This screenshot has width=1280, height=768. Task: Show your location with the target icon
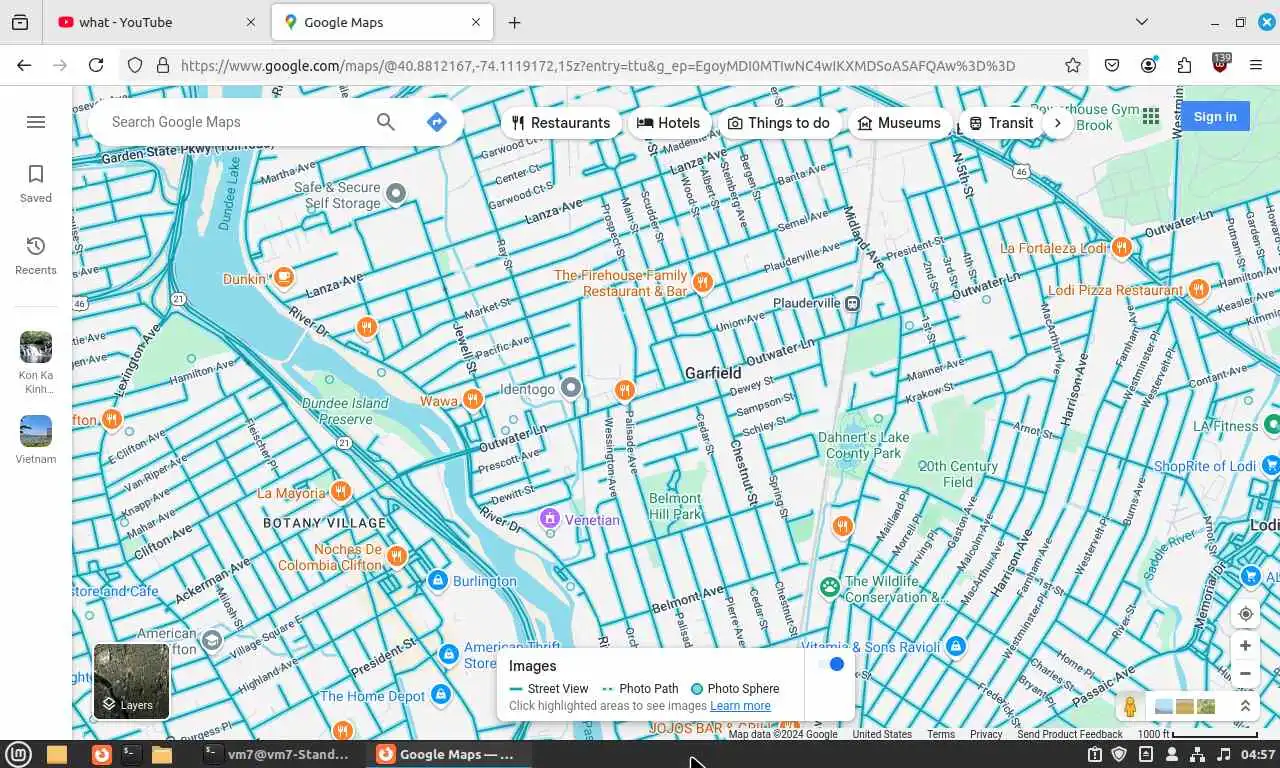click(1245, 614)
